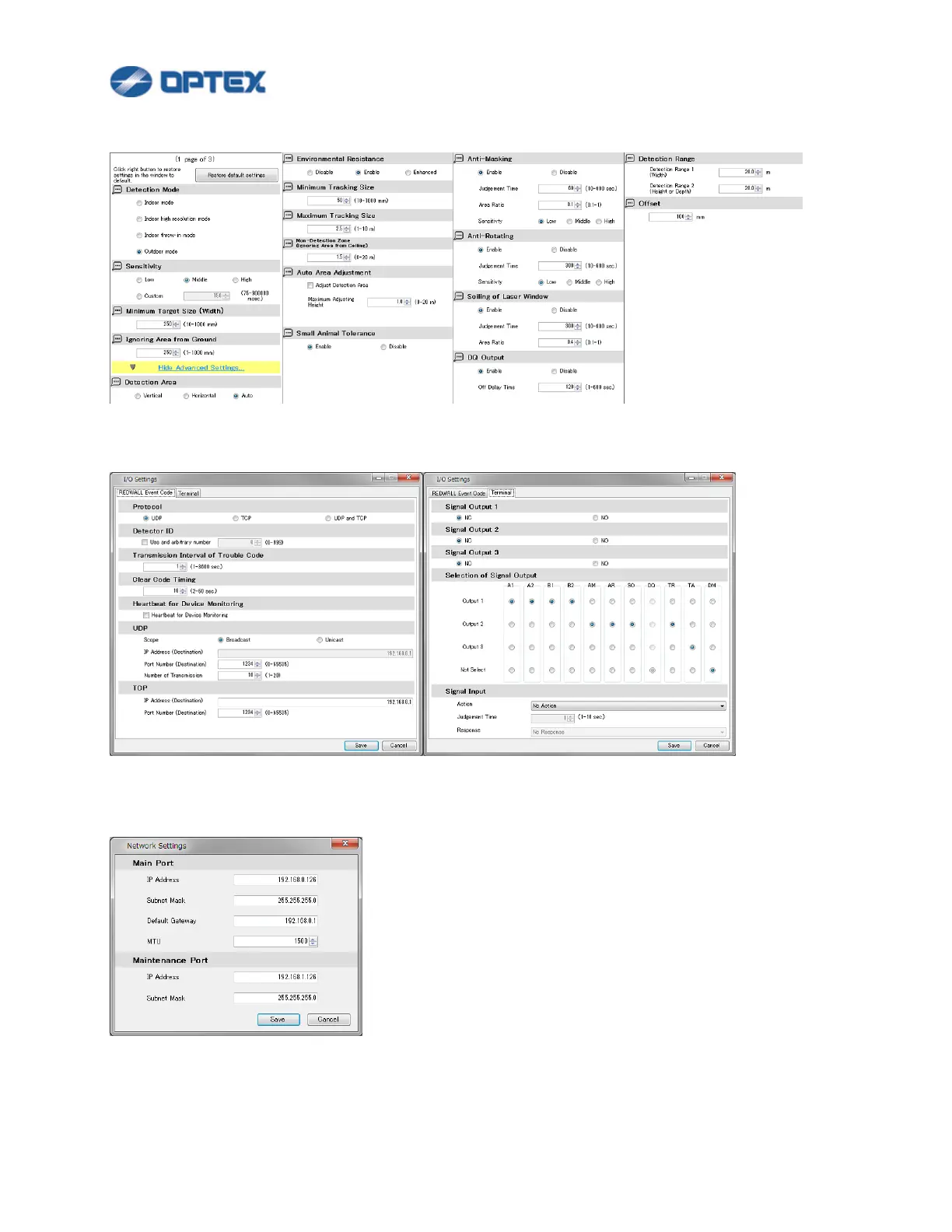952x1232 pixels.
Task: Click the help bubble icon beside Detection Range
Action: coord(630,158)
